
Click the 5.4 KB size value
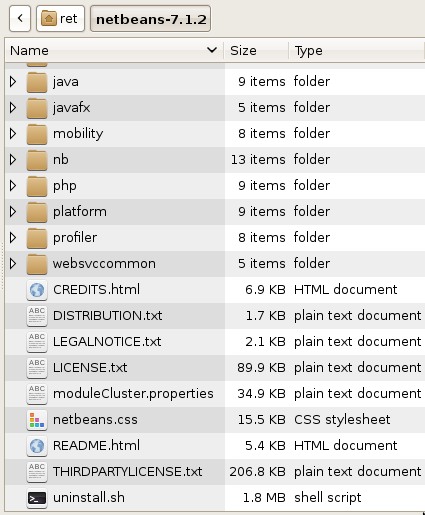point(265,445)
